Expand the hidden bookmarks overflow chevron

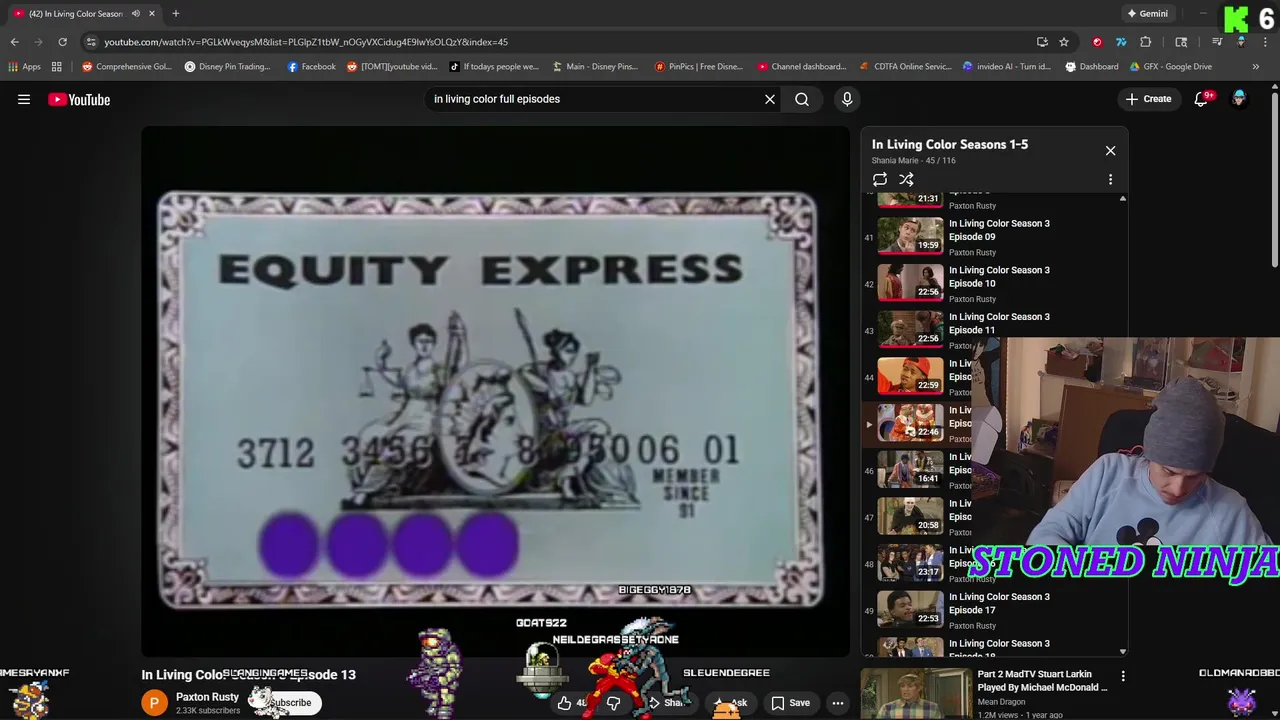point(1255,67)
